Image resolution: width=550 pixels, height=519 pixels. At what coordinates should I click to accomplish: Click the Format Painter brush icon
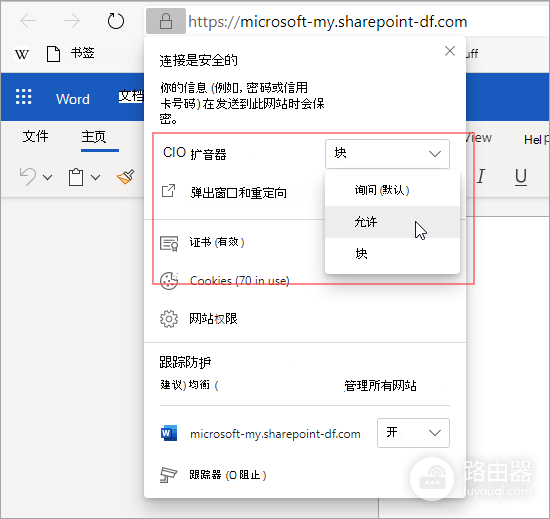[x=126, y=176]
